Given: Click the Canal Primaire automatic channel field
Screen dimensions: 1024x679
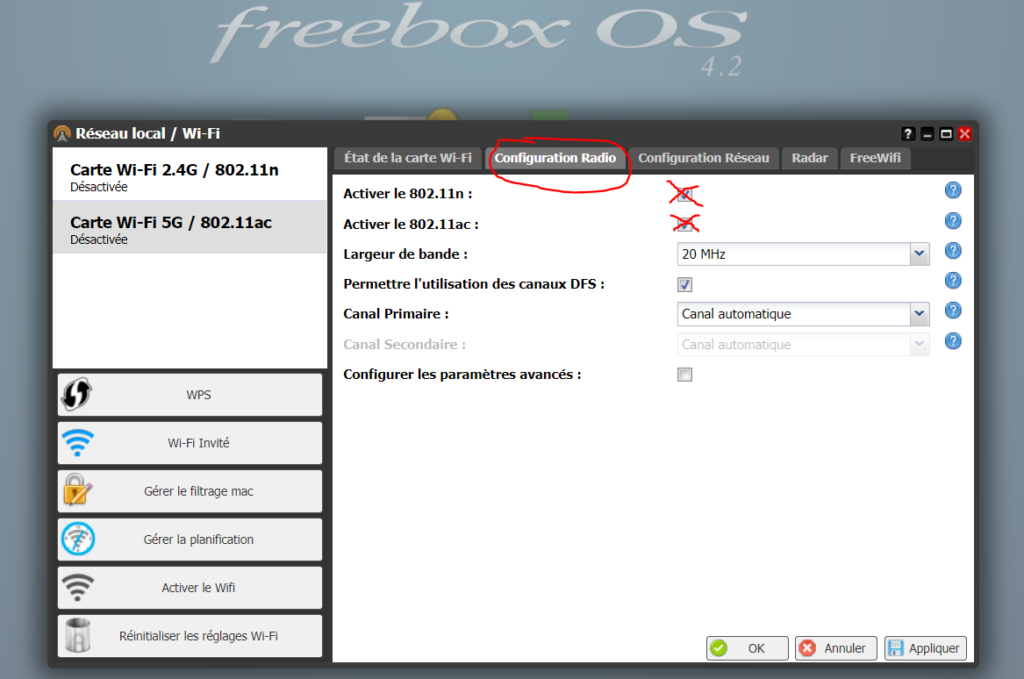Looking at the screenshot, I should coord(794,314).
